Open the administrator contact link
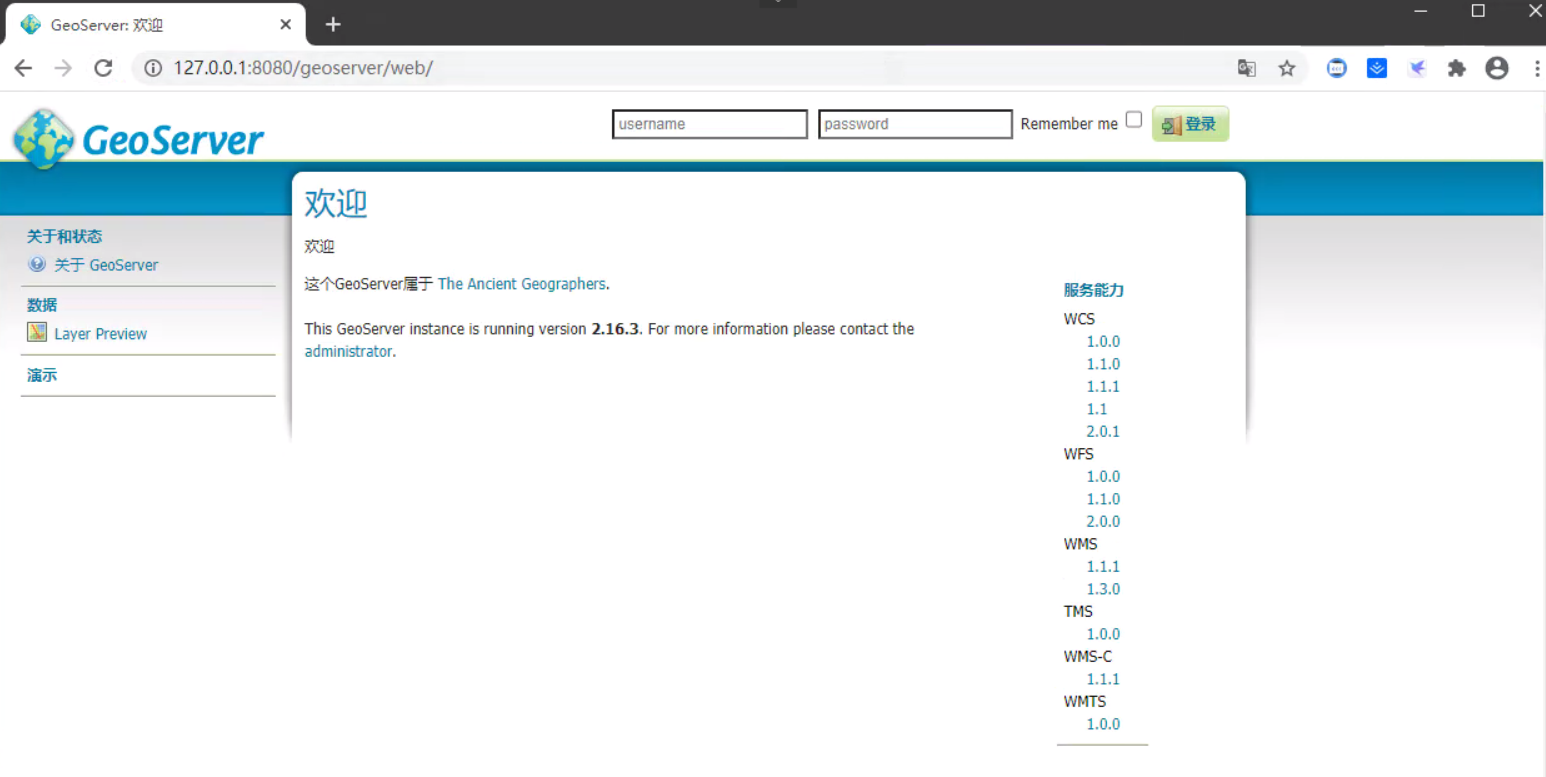The image size is (1546, 777). click(347, 351)
